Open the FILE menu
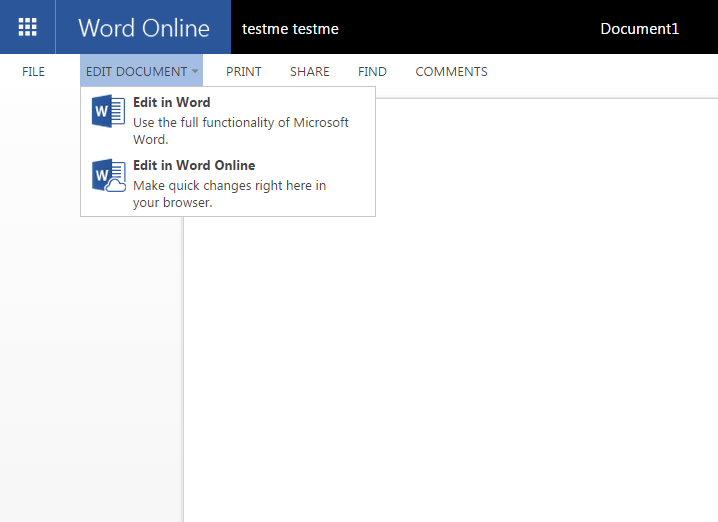 pyautogui.click(x=33, y=71)
